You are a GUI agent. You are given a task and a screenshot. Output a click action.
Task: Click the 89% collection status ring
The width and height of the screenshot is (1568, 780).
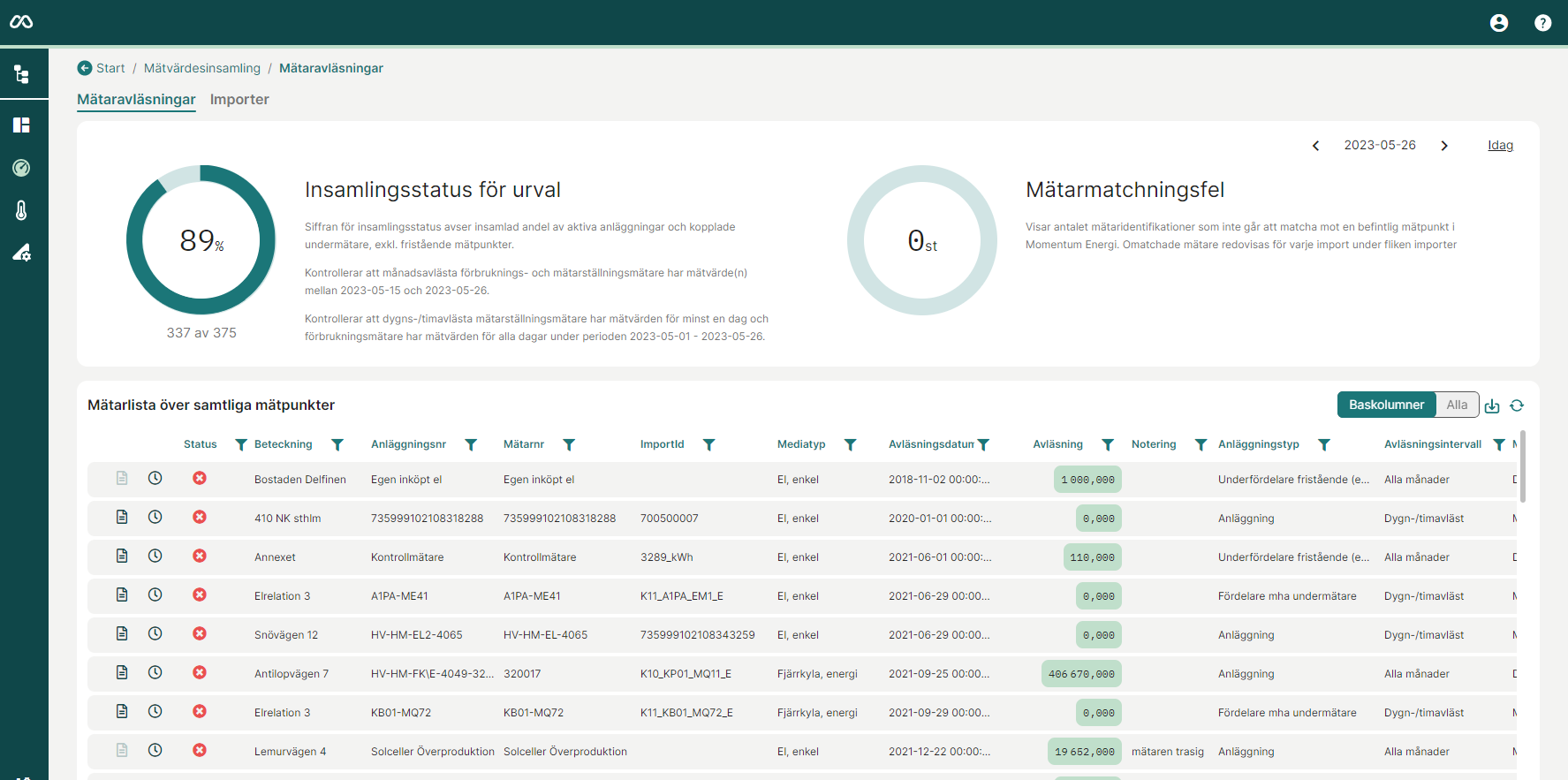(x=201, y=239)
